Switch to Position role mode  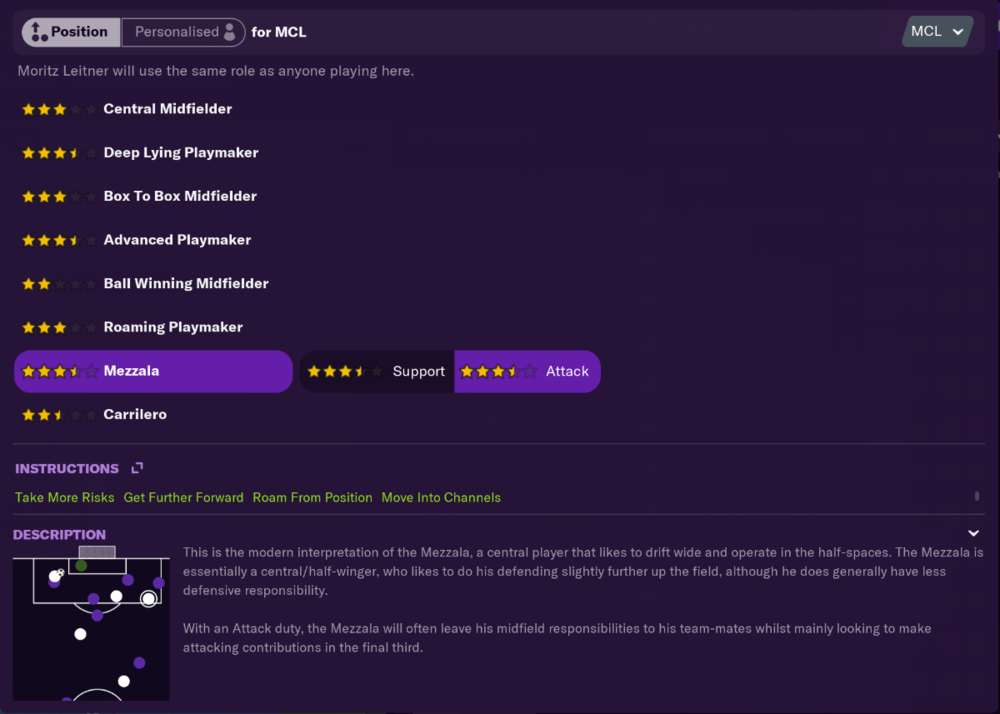(x=71, y=32)
